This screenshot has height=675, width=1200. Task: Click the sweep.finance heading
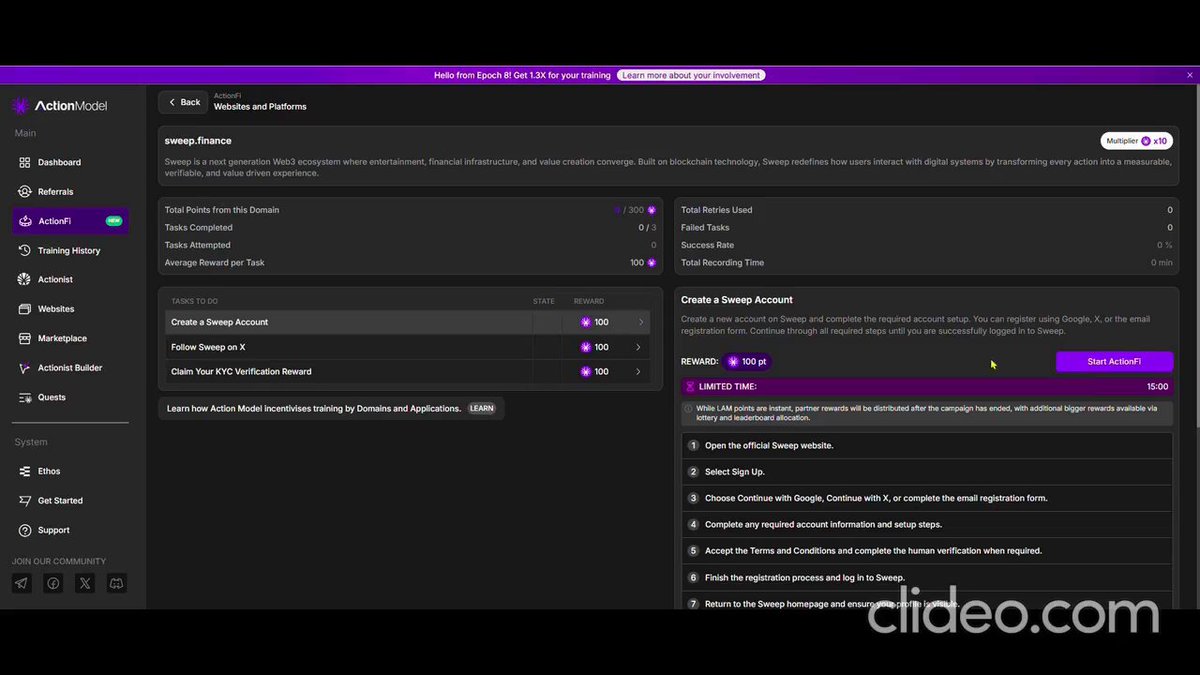click(x=198, y=141)
